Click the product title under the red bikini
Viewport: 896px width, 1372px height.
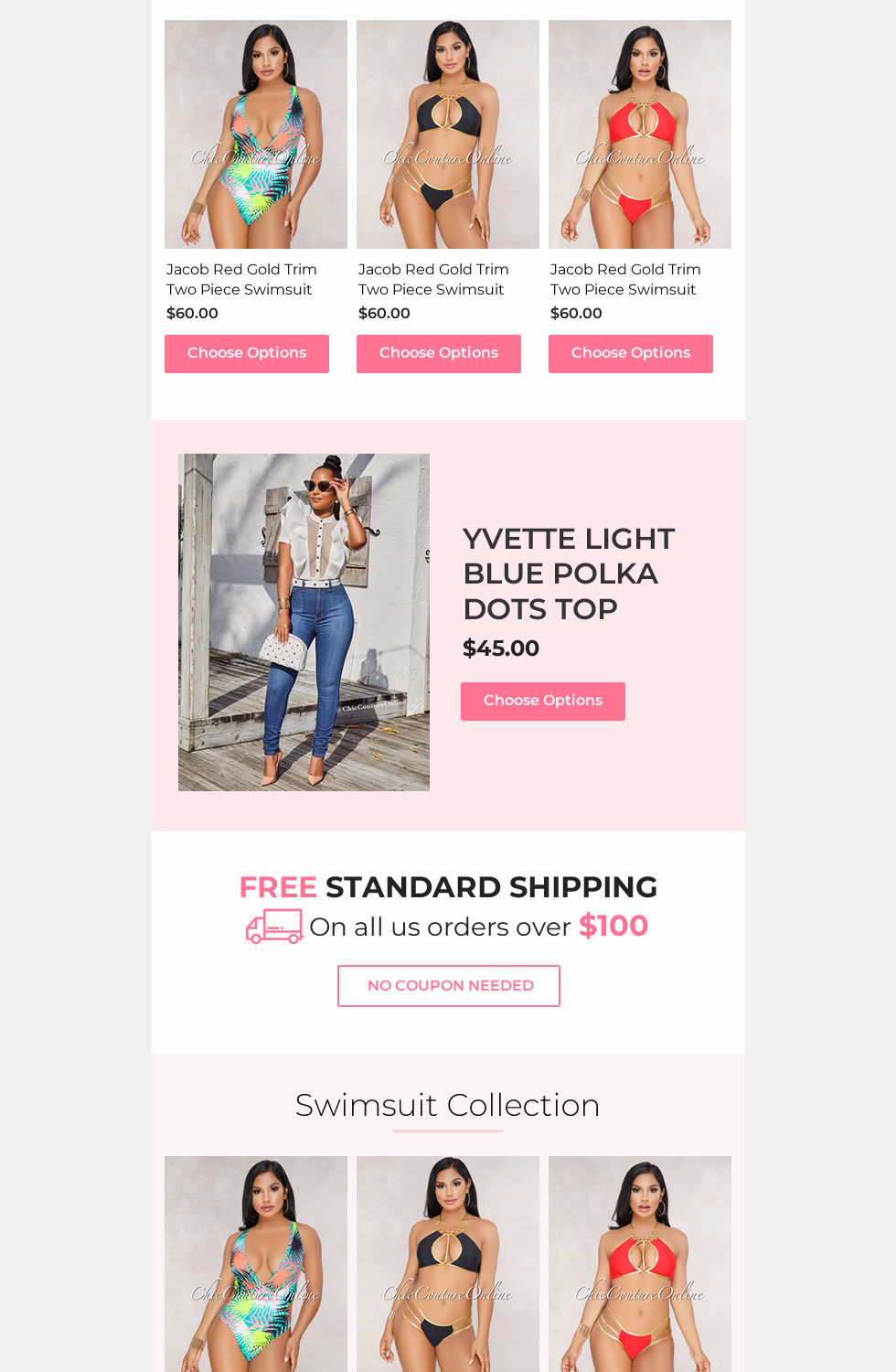pos(625,279)
